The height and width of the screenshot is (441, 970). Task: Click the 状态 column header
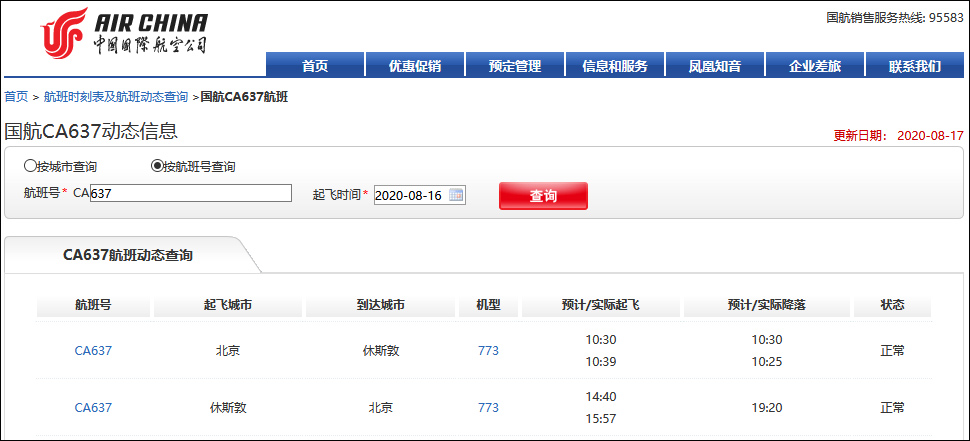[893, 305]
